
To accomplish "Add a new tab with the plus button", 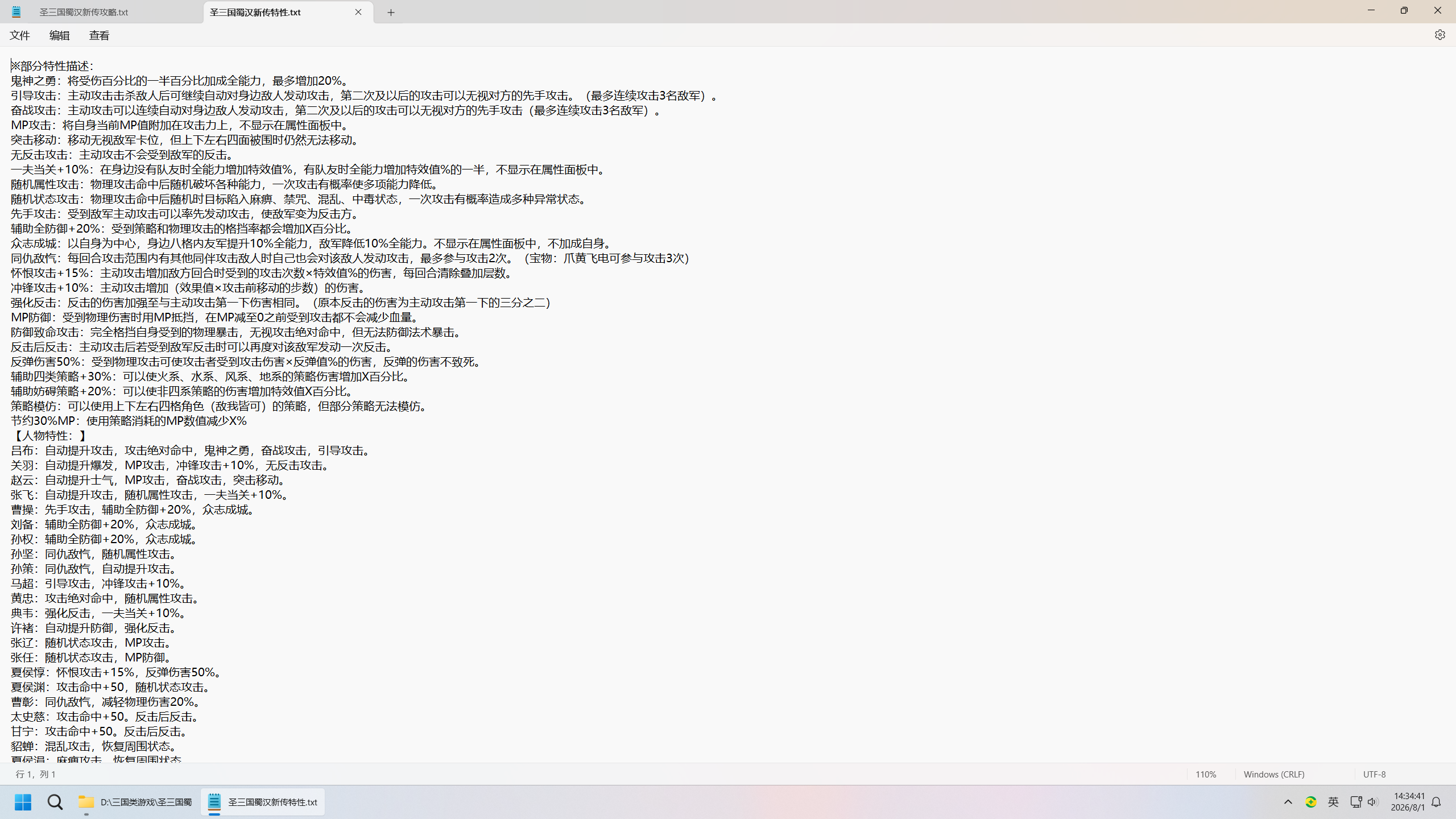I will click(x=391, y=12).
